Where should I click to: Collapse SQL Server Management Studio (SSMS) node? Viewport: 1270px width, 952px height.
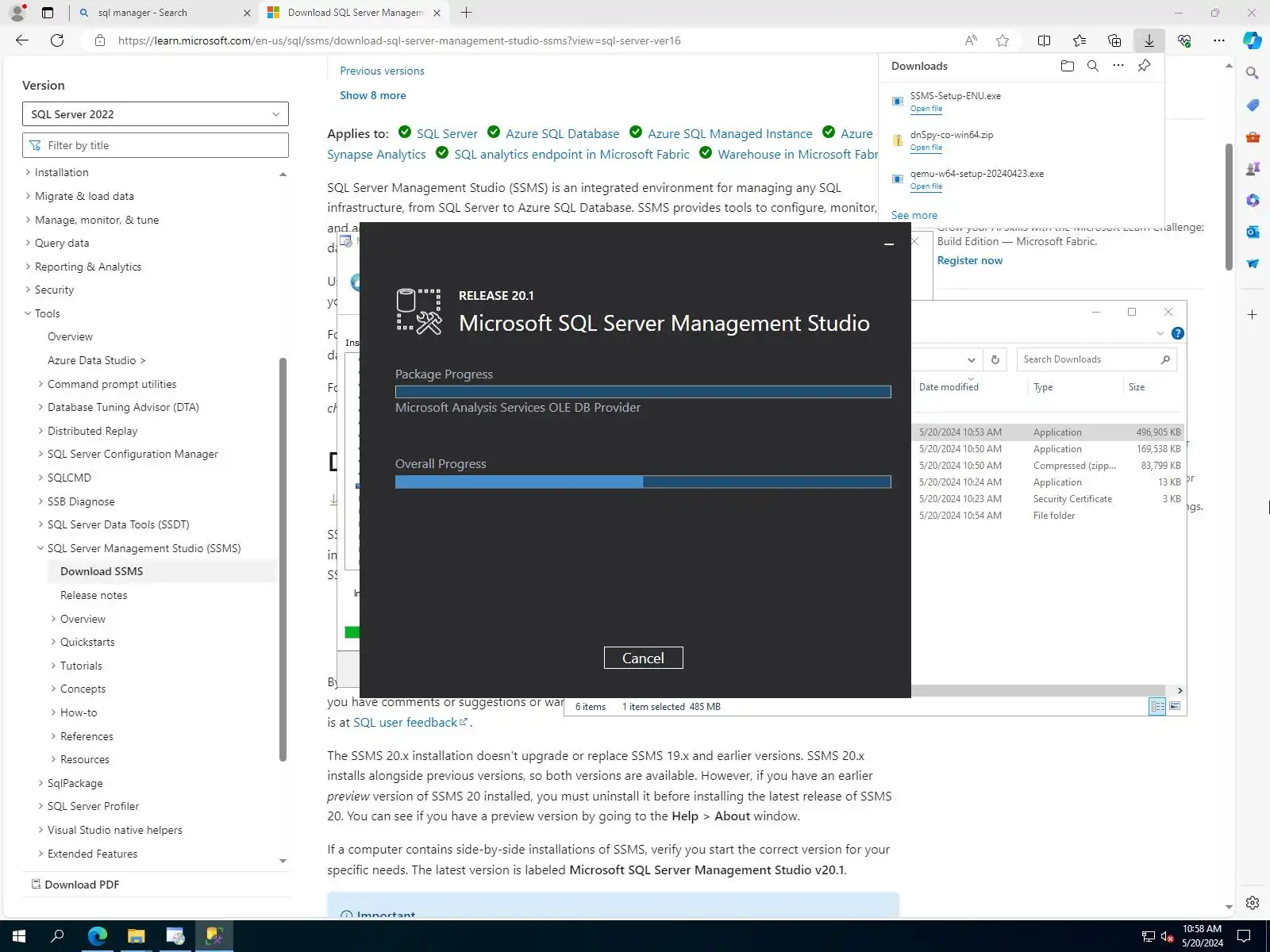point(41,548)
